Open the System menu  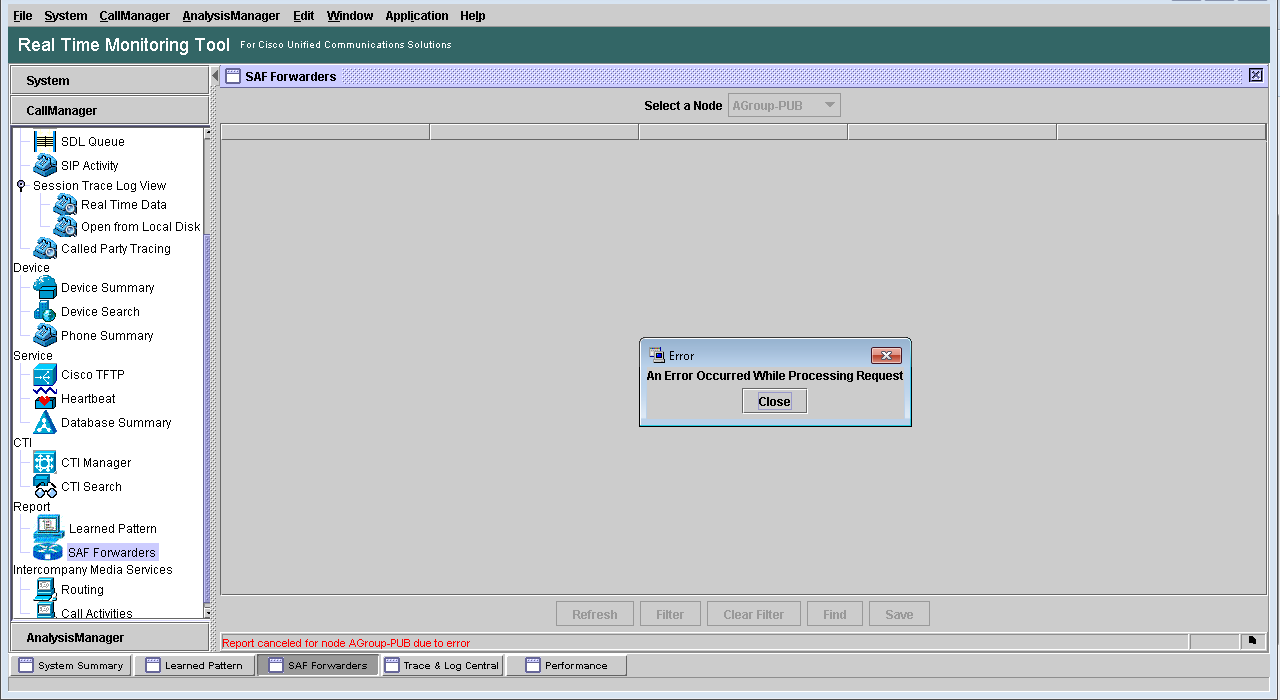[x=66, y=15]
